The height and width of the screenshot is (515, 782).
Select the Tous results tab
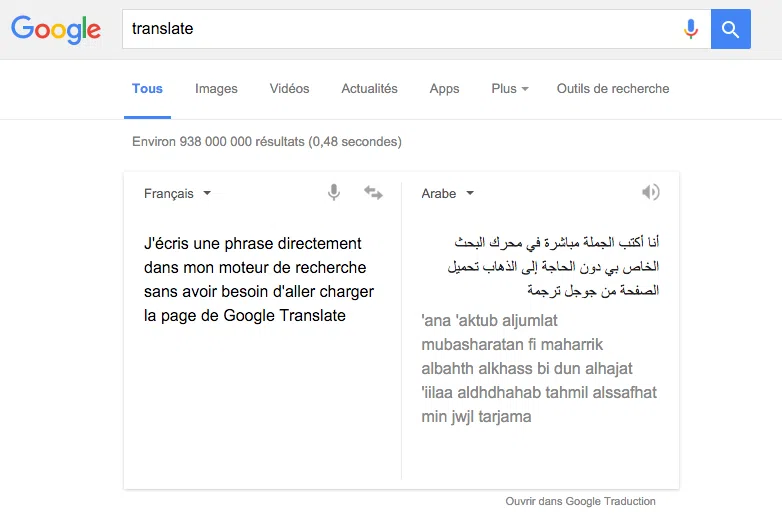pos(147,89)
